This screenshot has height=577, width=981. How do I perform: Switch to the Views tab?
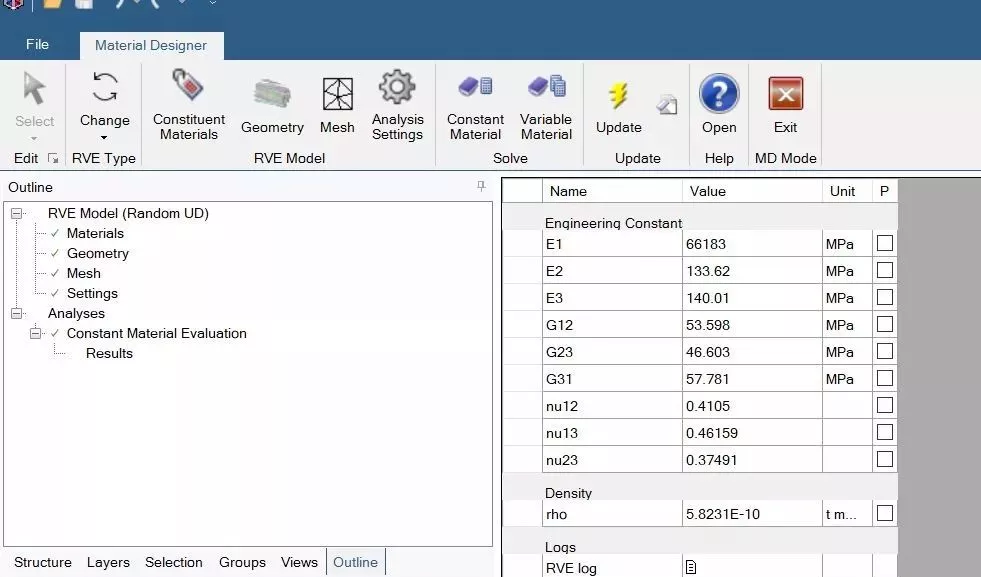299,562
